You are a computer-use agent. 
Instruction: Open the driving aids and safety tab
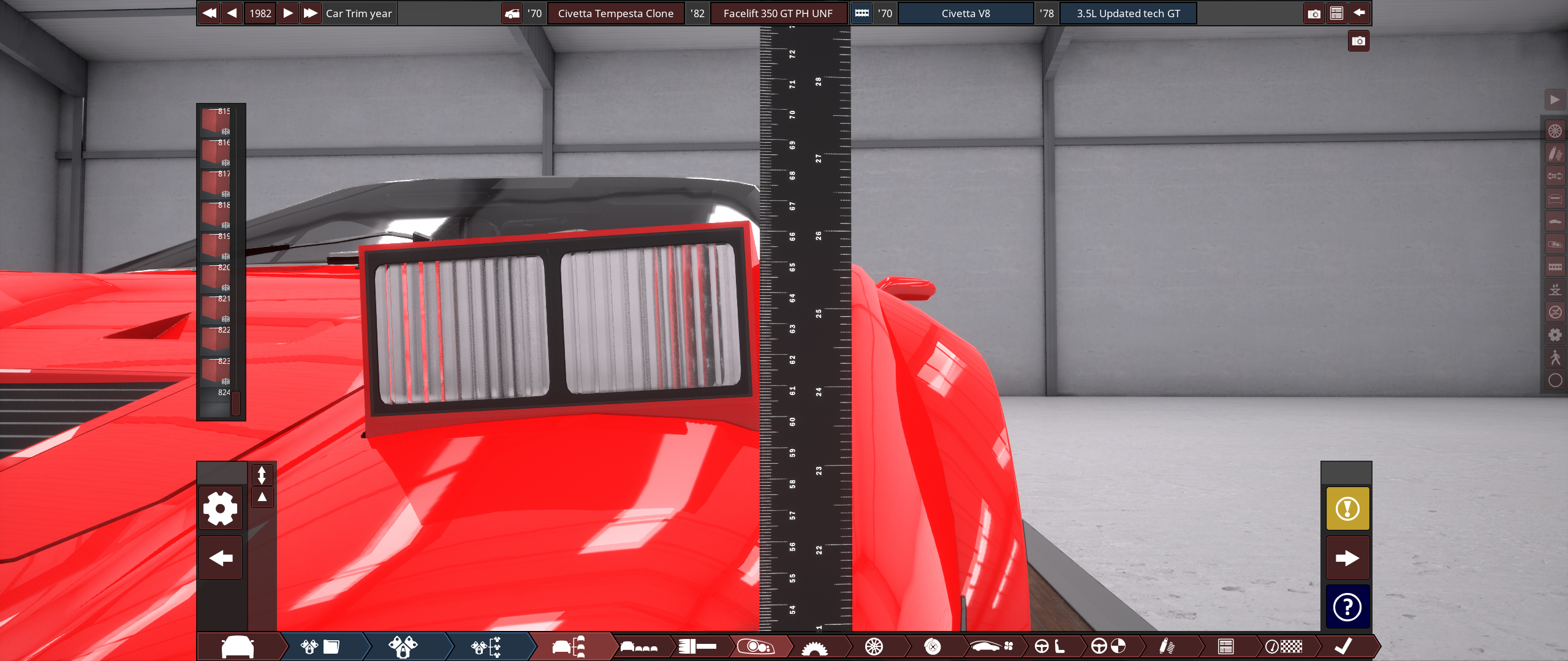(x=1108, y=646)
